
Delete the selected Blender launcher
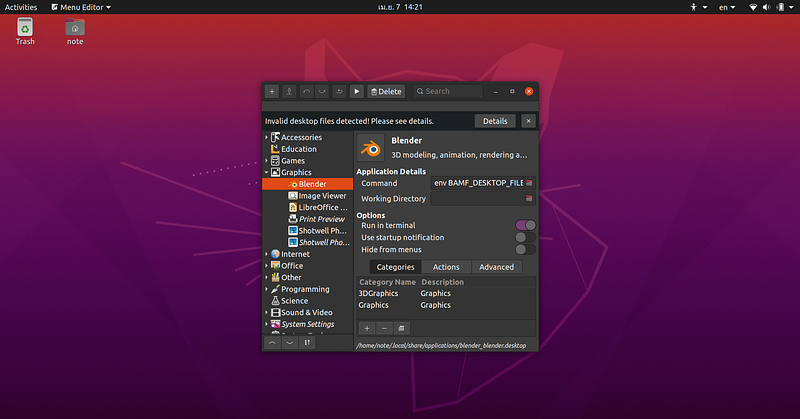(x=386, y=91)
